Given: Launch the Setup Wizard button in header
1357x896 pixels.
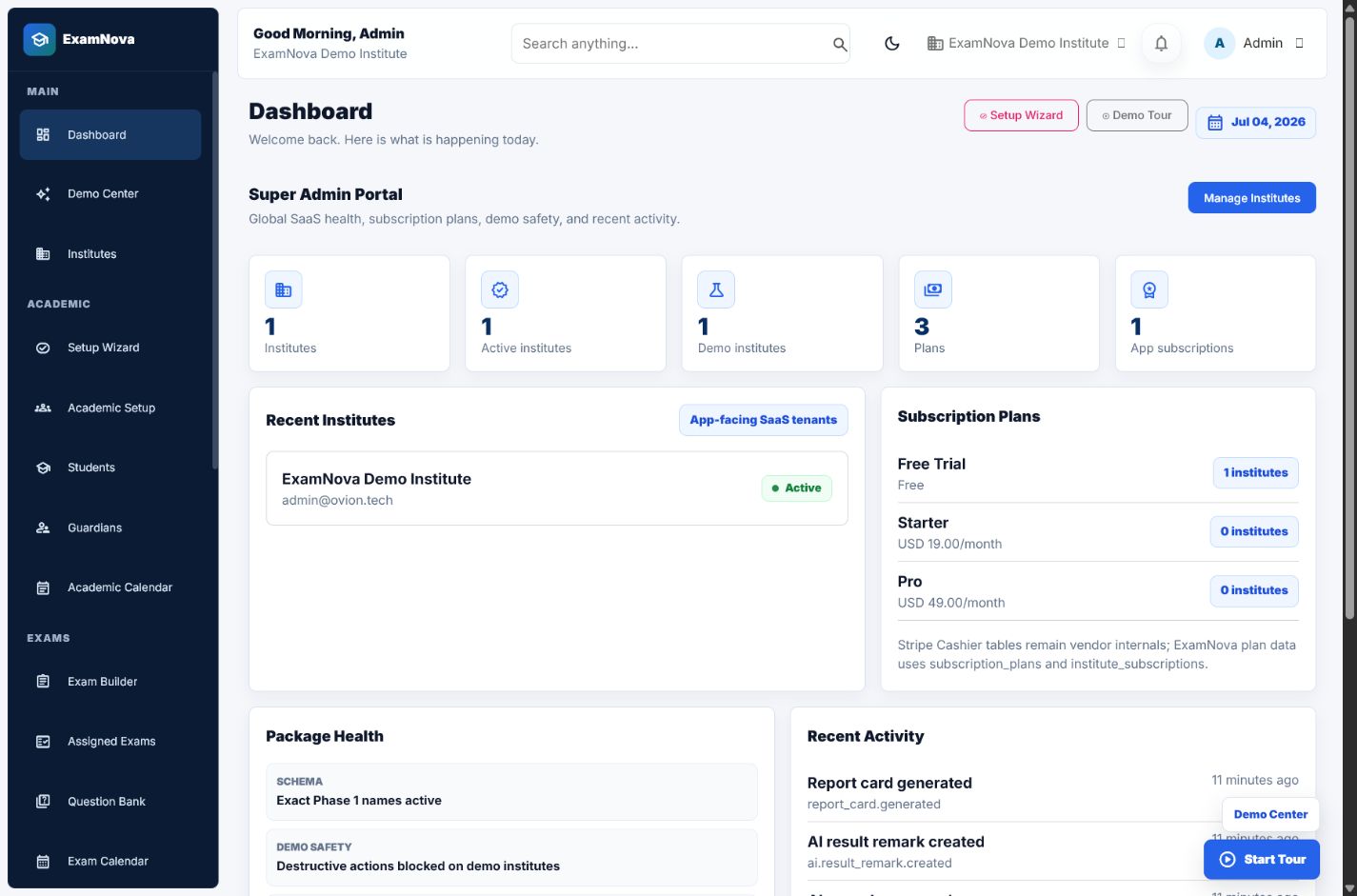Looking at the screenshot, I should pos(1021,115).
